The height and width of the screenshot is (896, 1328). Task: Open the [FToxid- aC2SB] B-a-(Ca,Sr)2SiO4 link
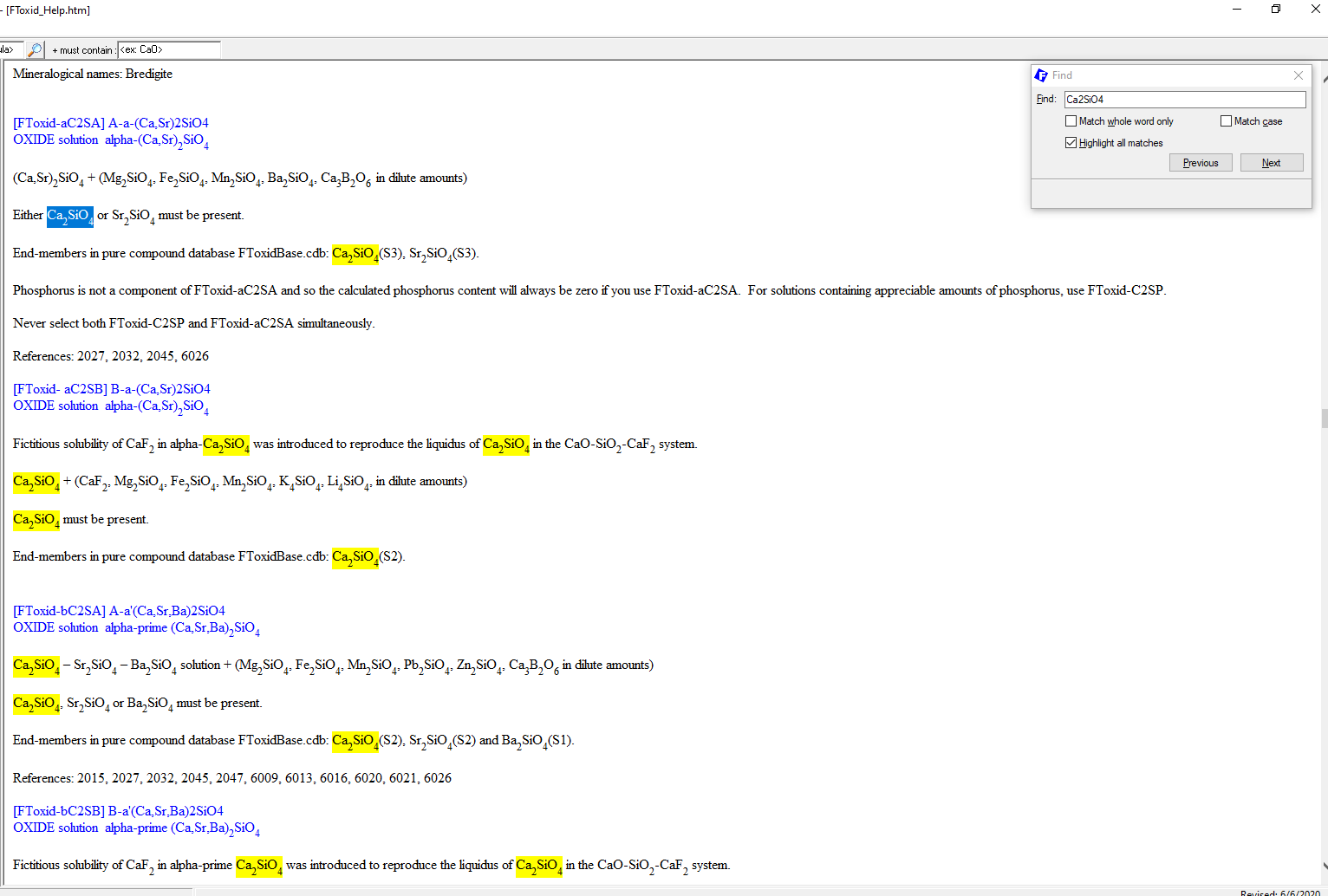112,389
